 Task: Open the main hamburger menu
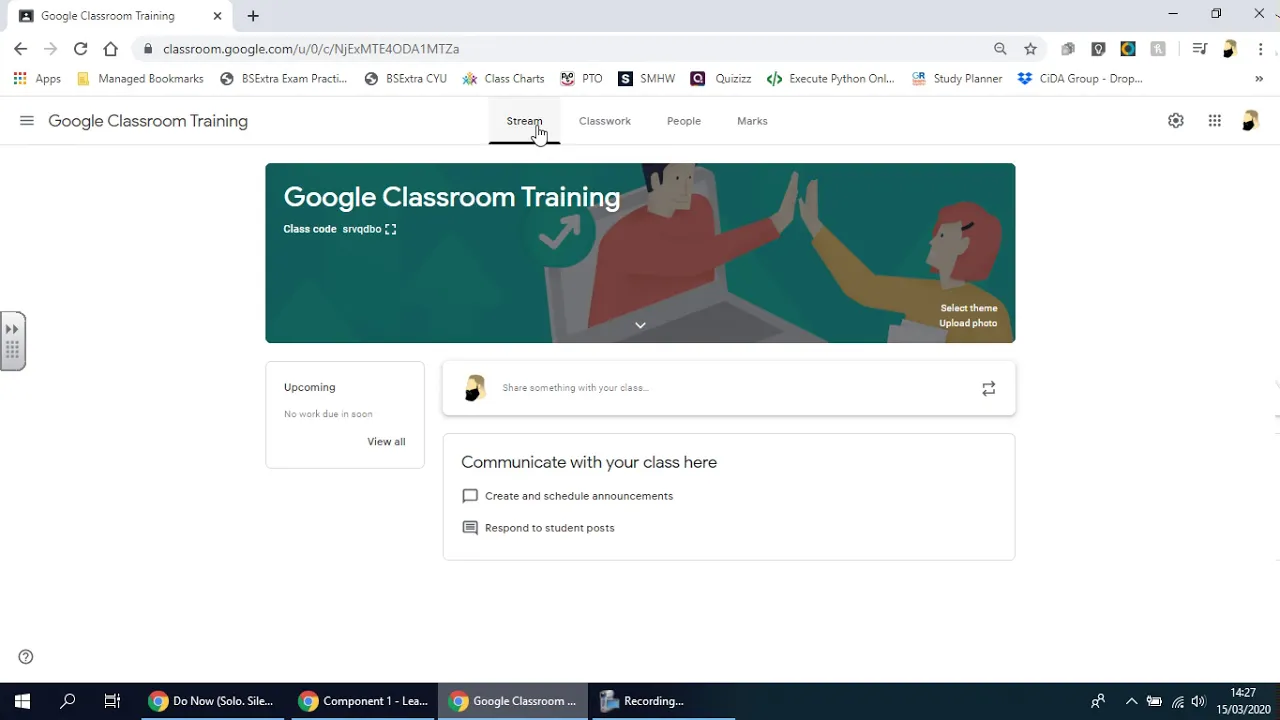(x=27, y=121)
